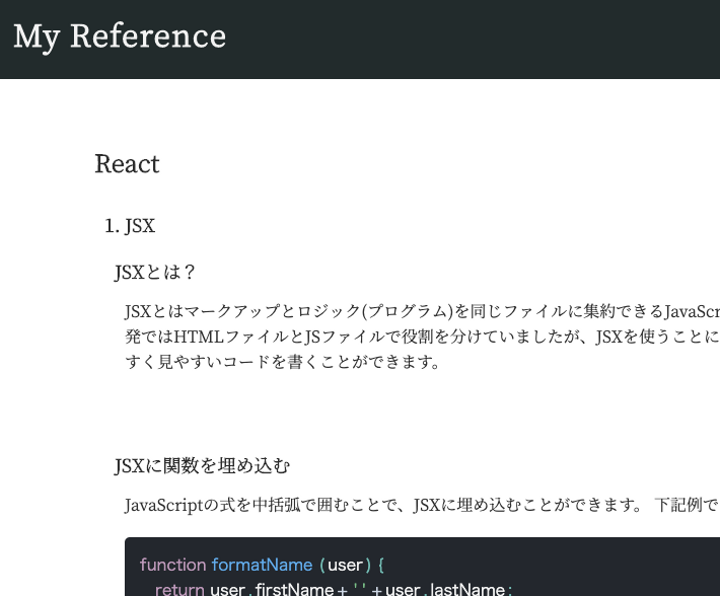Click the "JSXに関数を埋め込む" subheading

click(x=202, y=465)
